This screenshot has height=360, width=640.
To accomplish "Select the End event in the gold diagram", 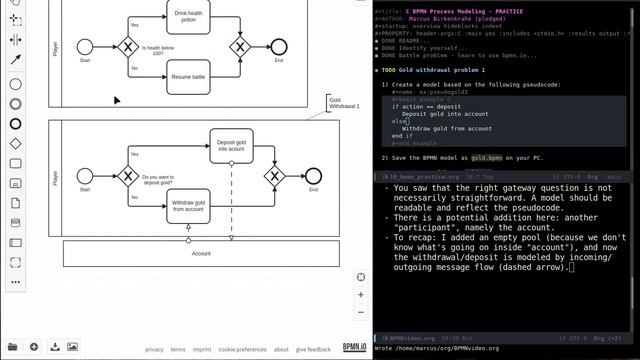I will pos(313,176).
